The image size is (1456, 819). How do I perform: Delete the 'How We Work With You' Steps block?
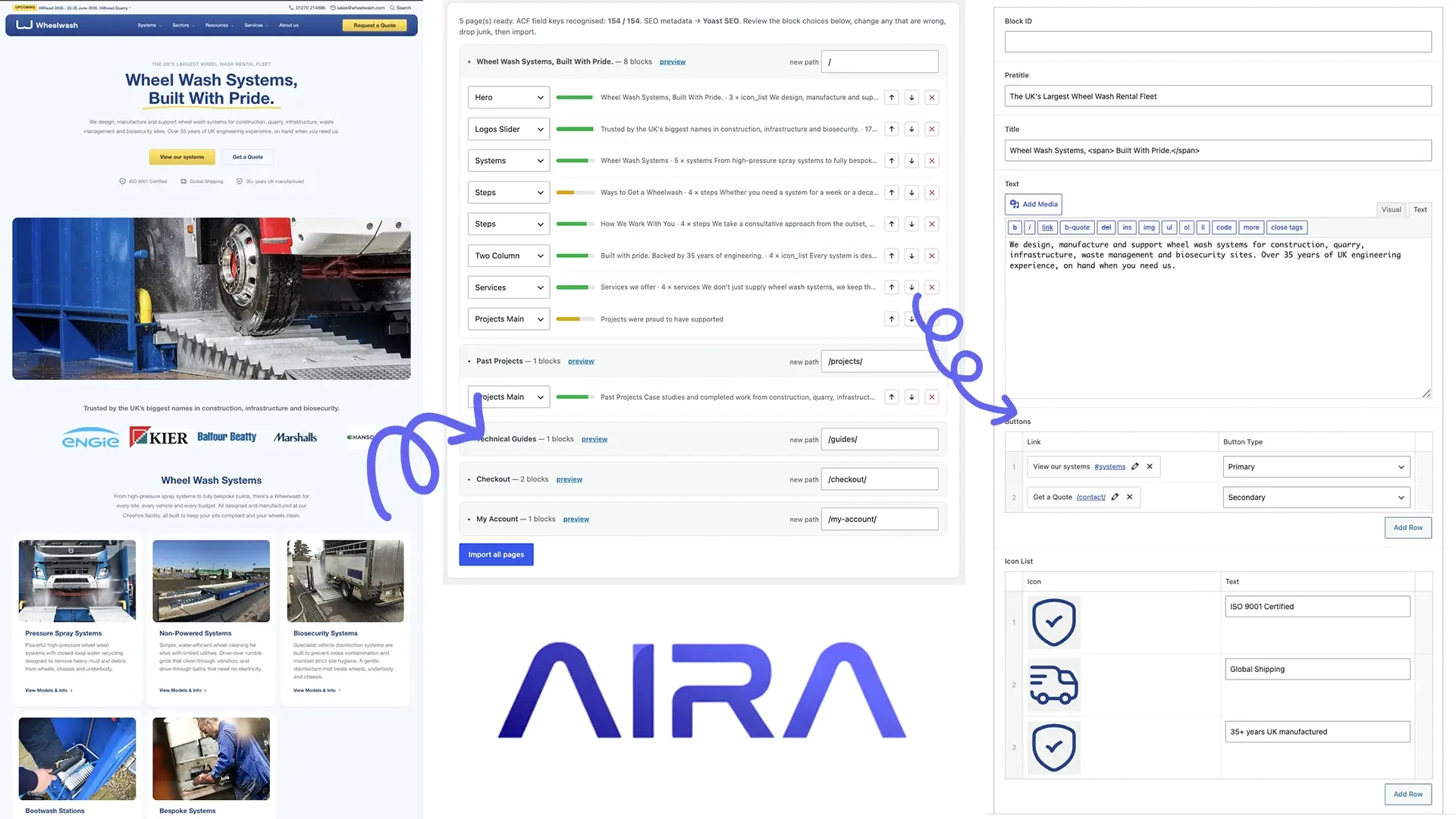tap(932, 224)
